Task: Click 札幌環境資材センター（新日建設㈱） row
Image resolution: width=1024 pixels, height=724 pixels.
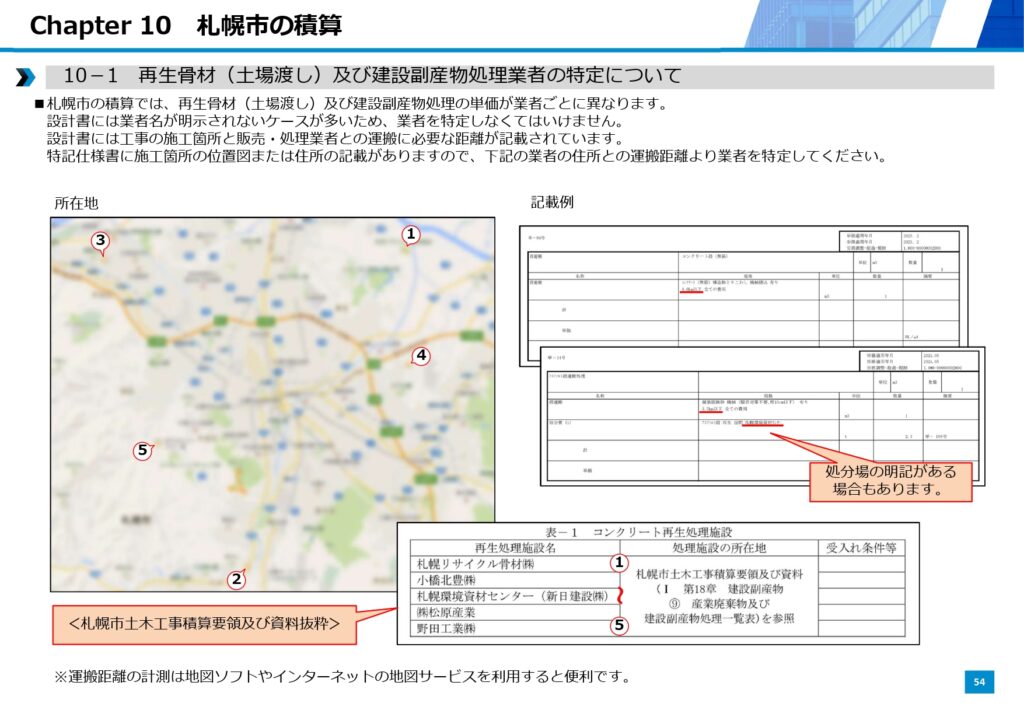Action: [x=512, y=596]
